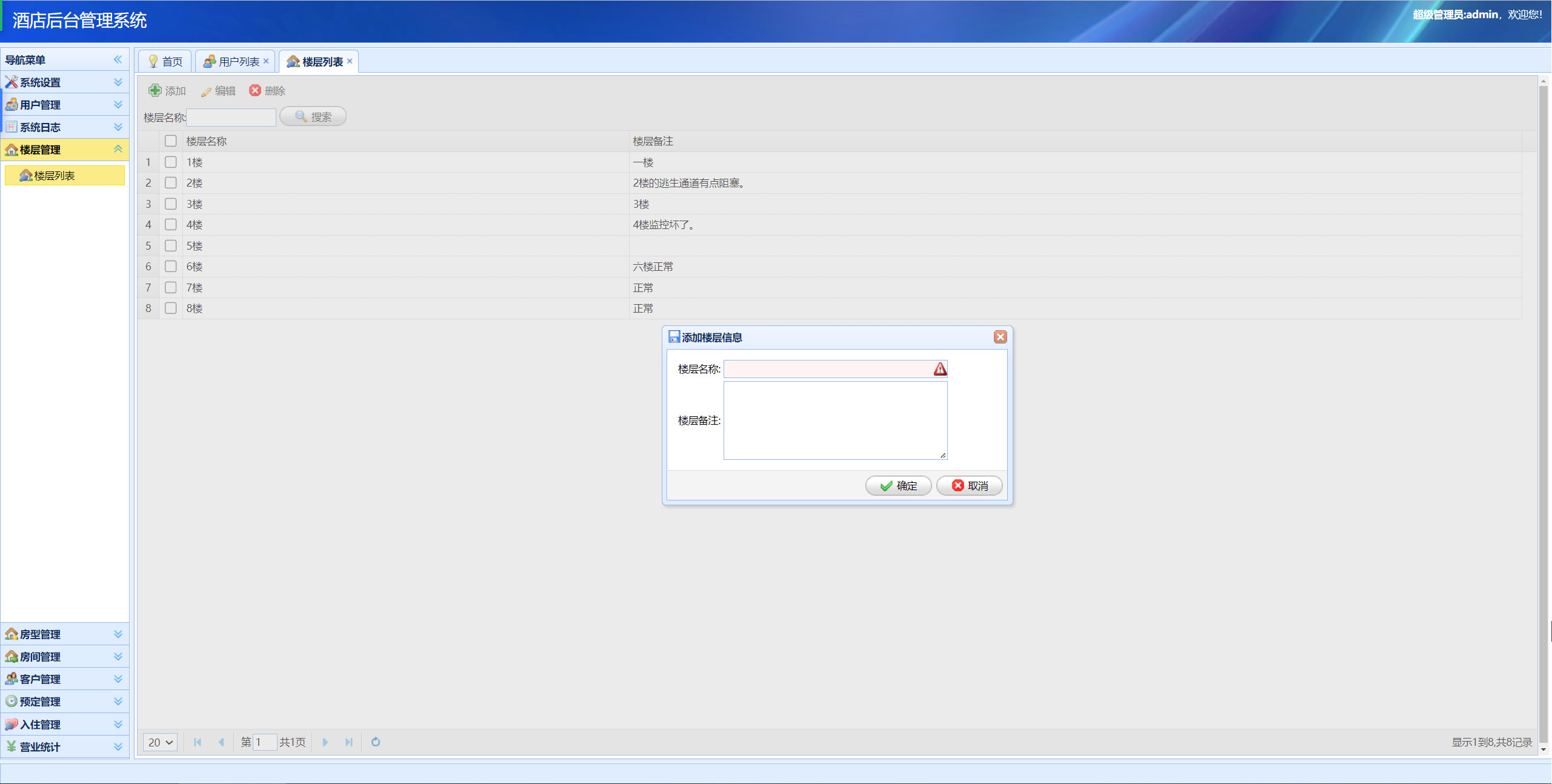1552x784 pixels.
Task: Switch to the 首页 tab
Action: tap(165, 61)
